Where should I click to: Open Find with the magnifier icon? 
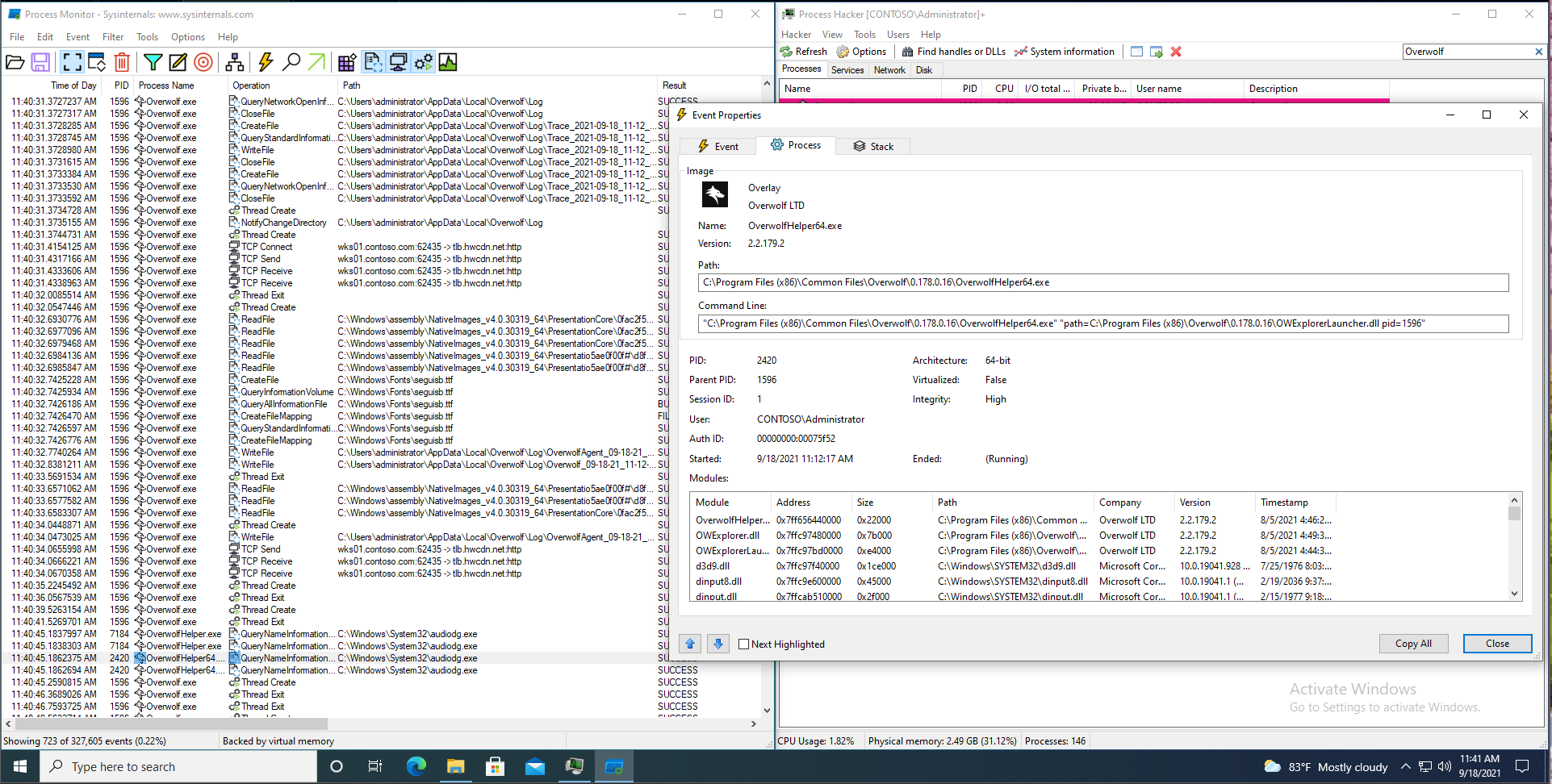[291, 62]
